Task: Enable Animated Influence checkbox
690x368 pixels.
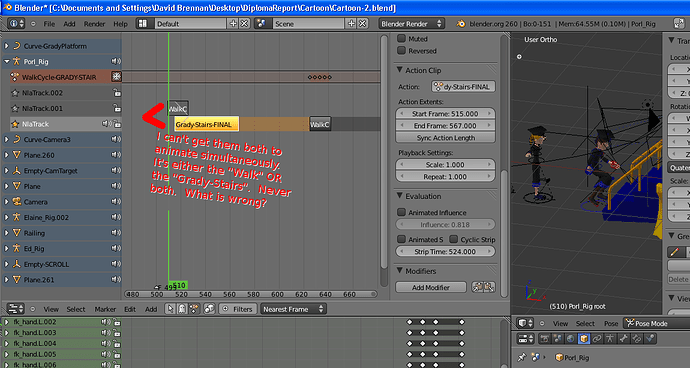Action: pos(401,212)
